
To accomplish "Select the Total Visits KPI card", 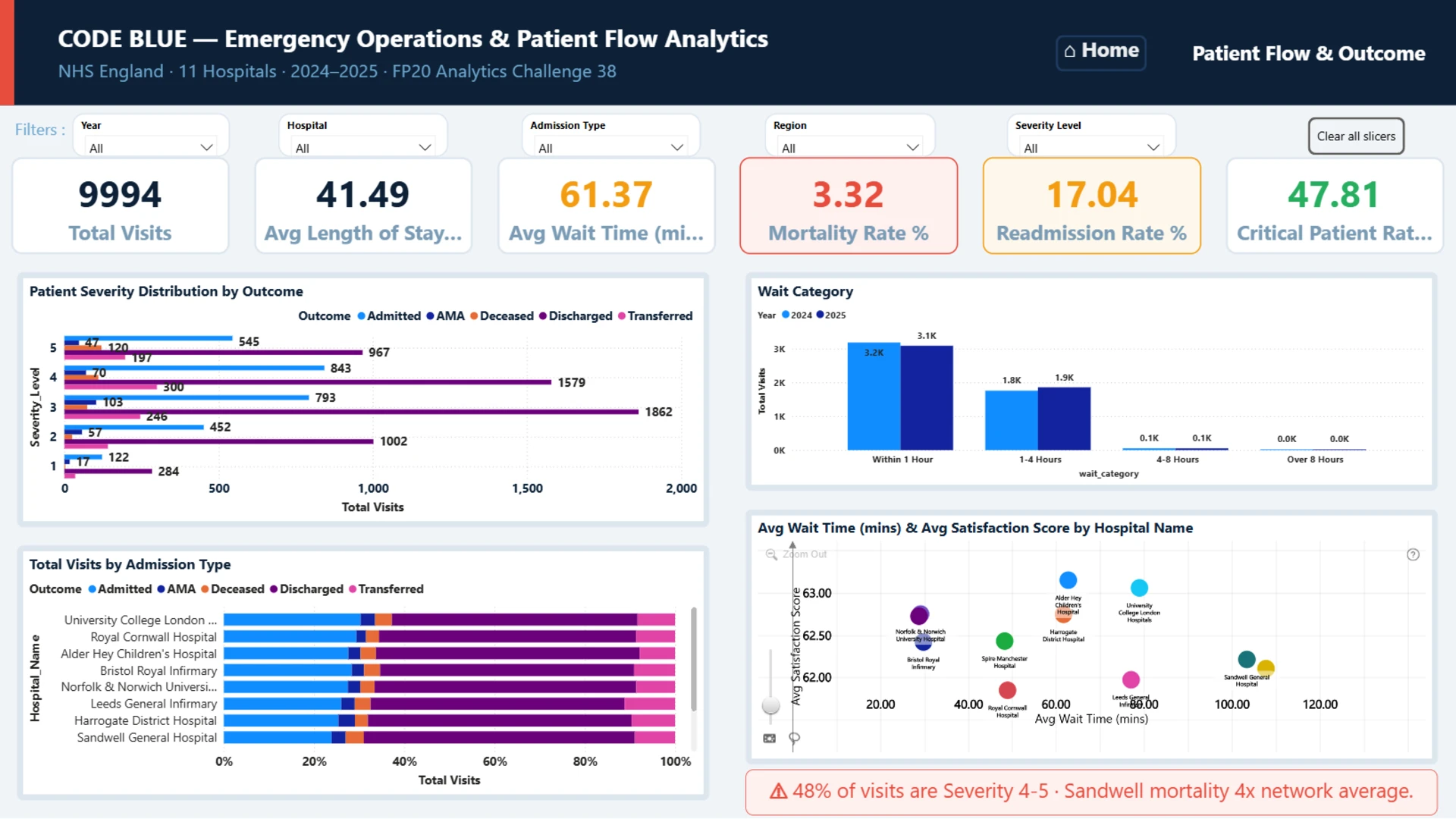I will click(x=120, y=206).
